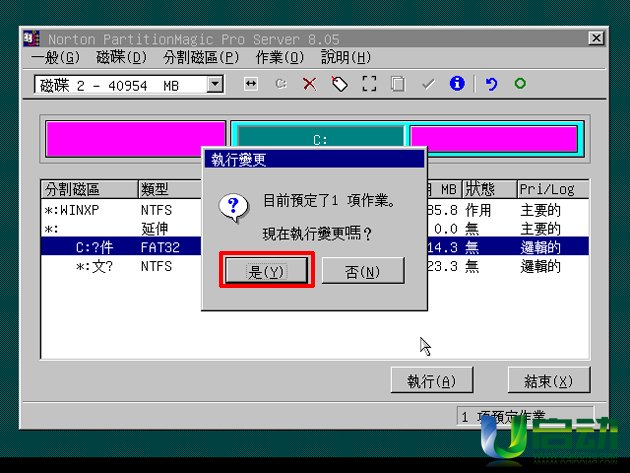Open the 分割磁區(P) menu
This screenshot has height=473, width=630.
click(201, 58)
